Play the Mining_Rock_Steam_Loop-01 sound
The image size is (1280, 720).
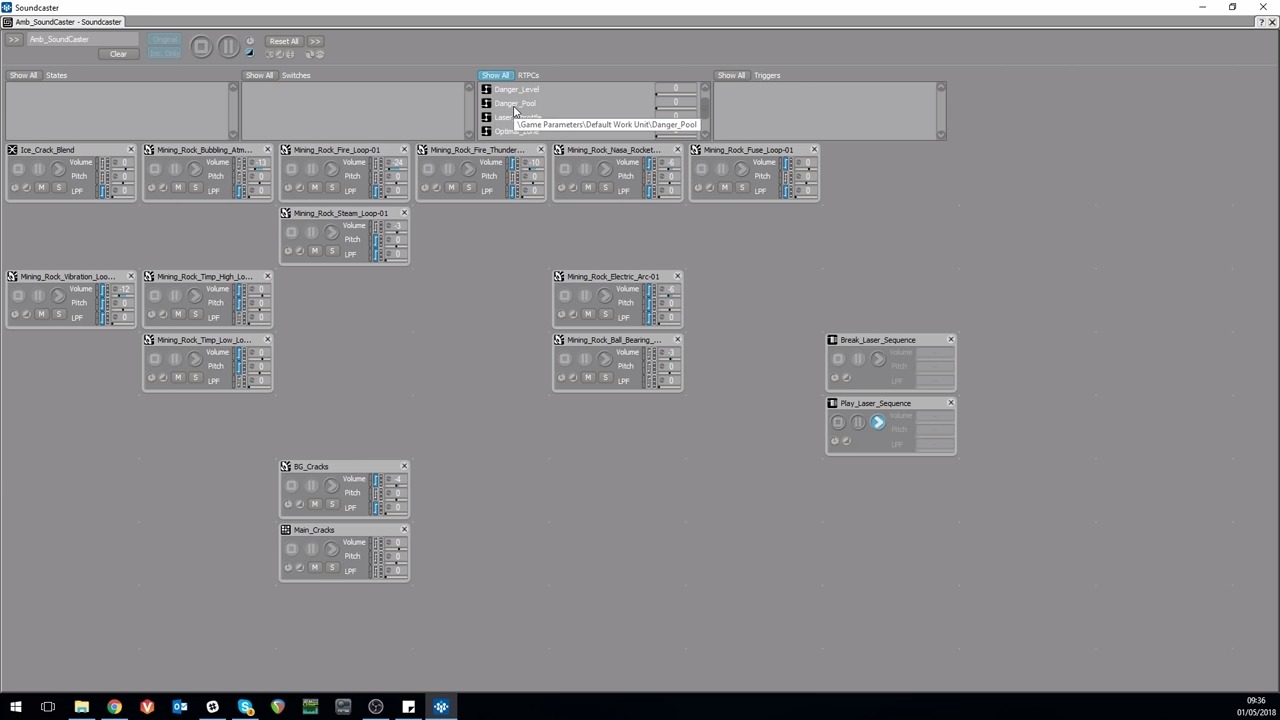[331, 233]
